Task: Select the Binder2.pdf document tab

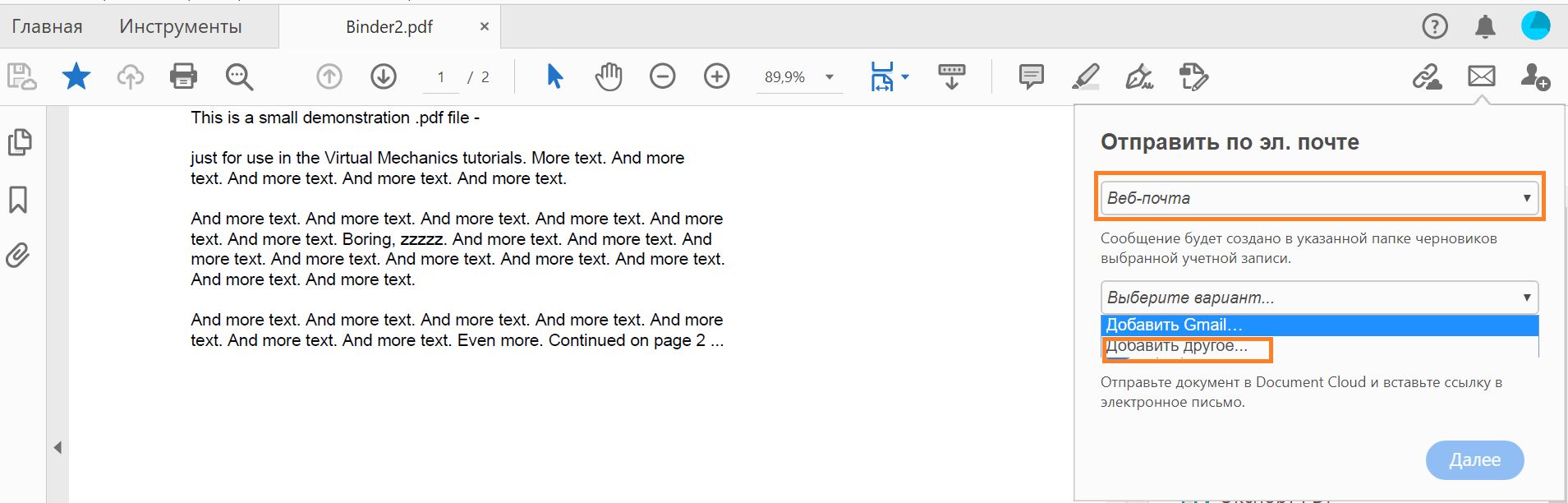Action: (389, 26)
